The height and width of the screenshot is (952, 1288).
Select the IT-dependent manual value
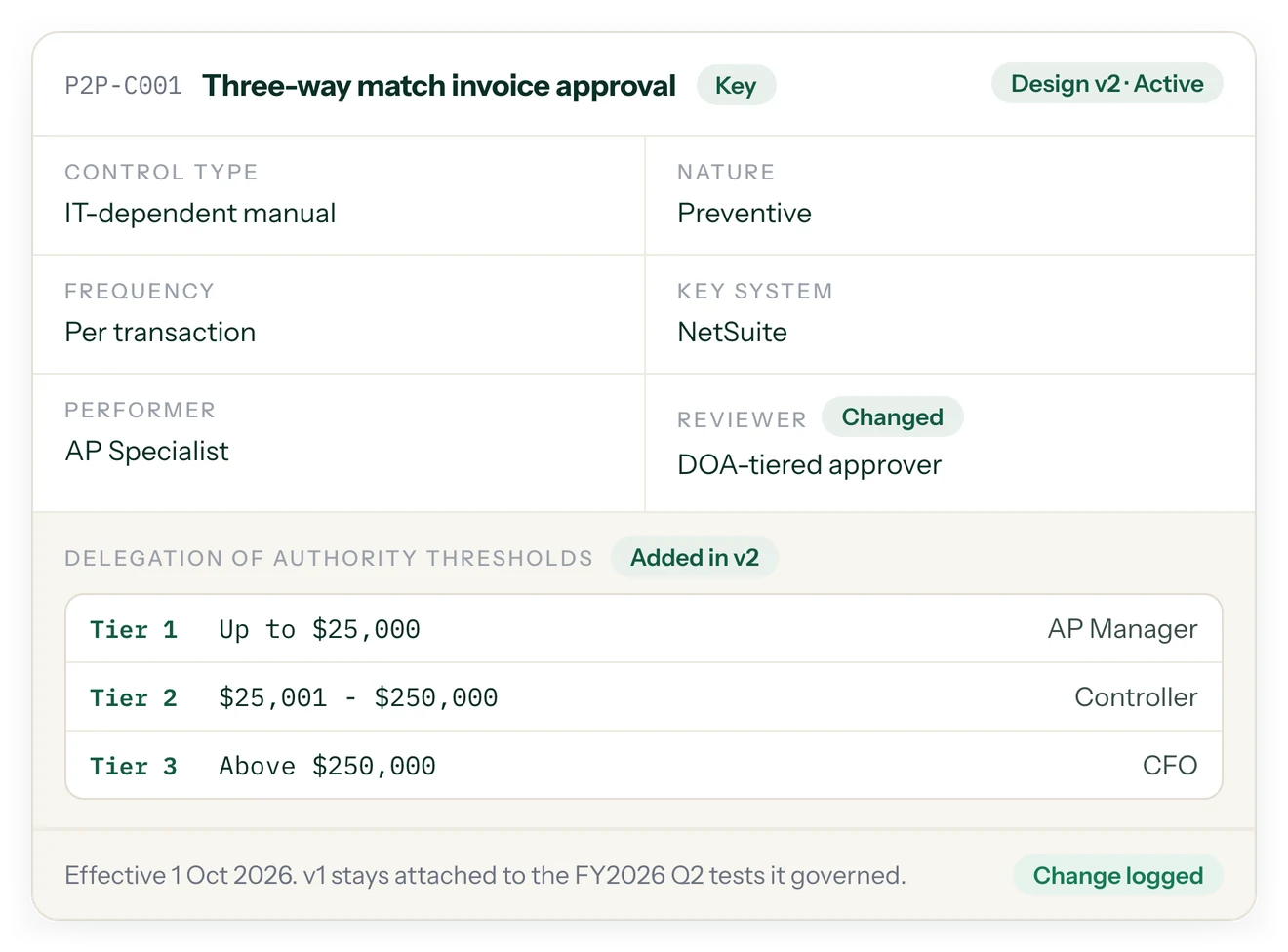200,213
